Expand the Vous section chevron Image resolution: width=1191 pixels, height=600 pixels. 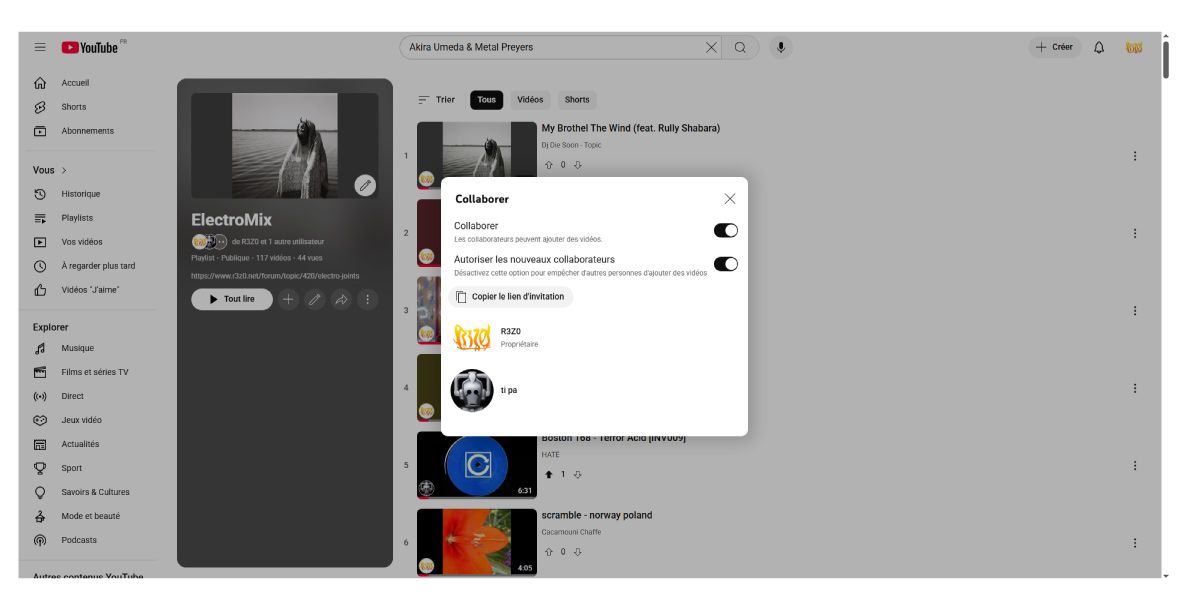click(64, 170)
